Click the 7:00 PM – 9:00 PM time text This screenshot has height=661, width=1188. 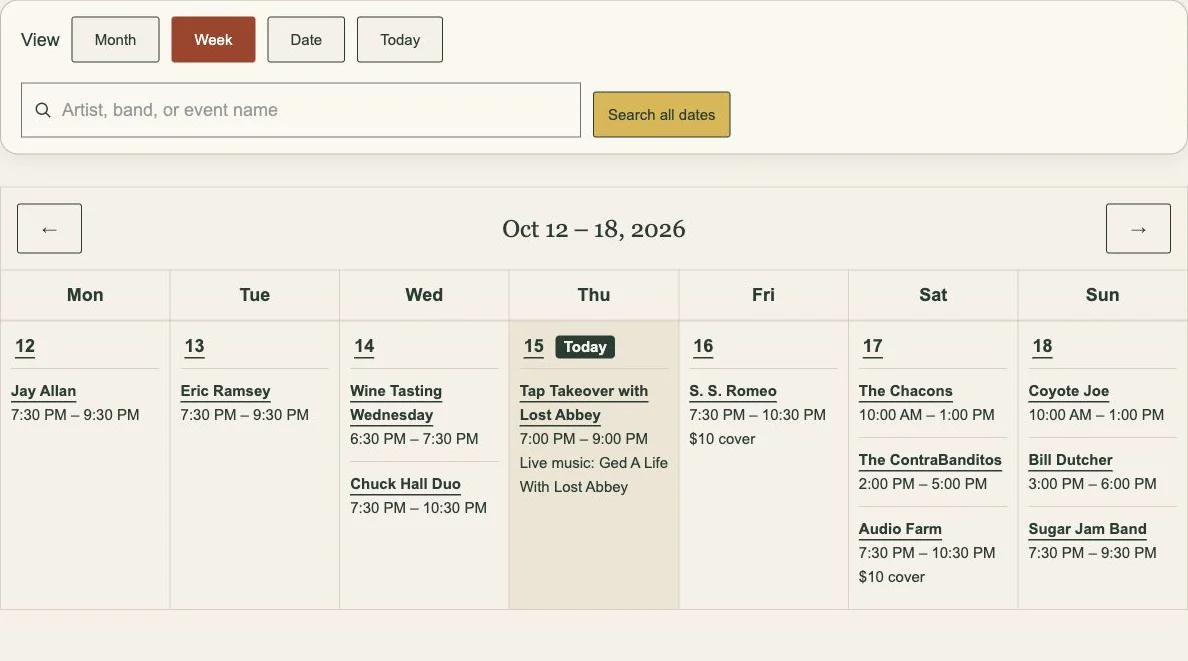583,439
